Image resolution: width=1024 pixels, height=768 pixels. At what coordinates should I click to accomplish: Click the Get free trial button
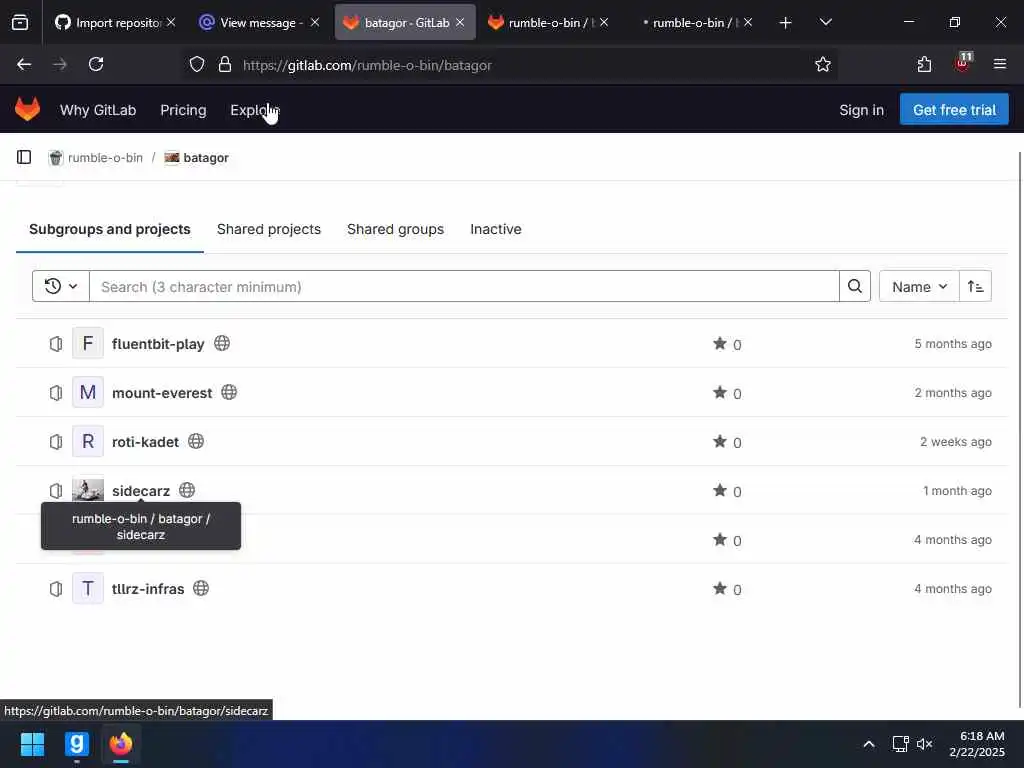click(x=953, y=110)
